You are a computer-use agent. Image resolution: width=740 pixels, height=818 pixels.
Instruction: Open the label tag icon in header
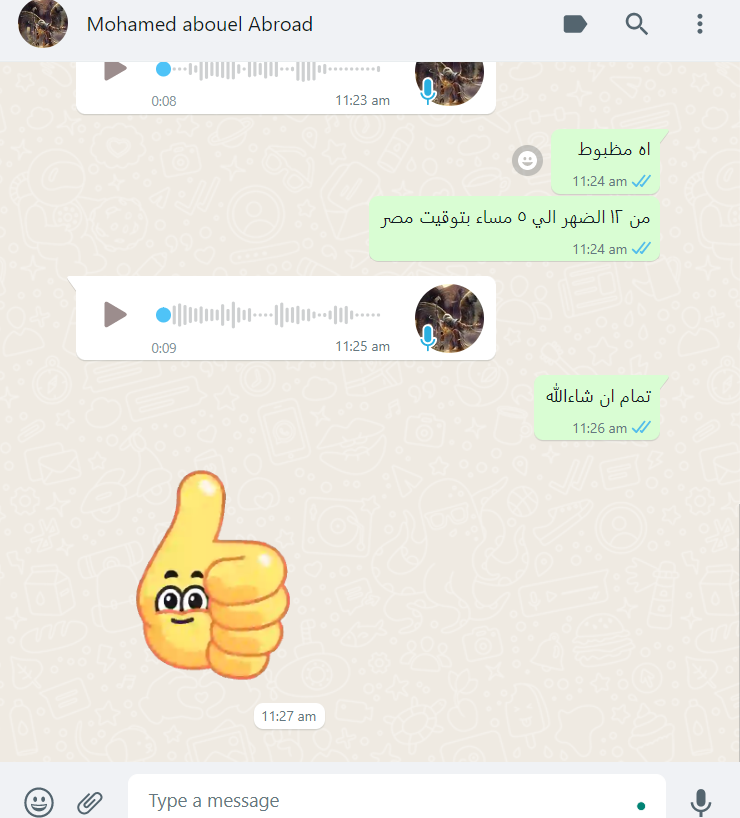coord(575,24)
